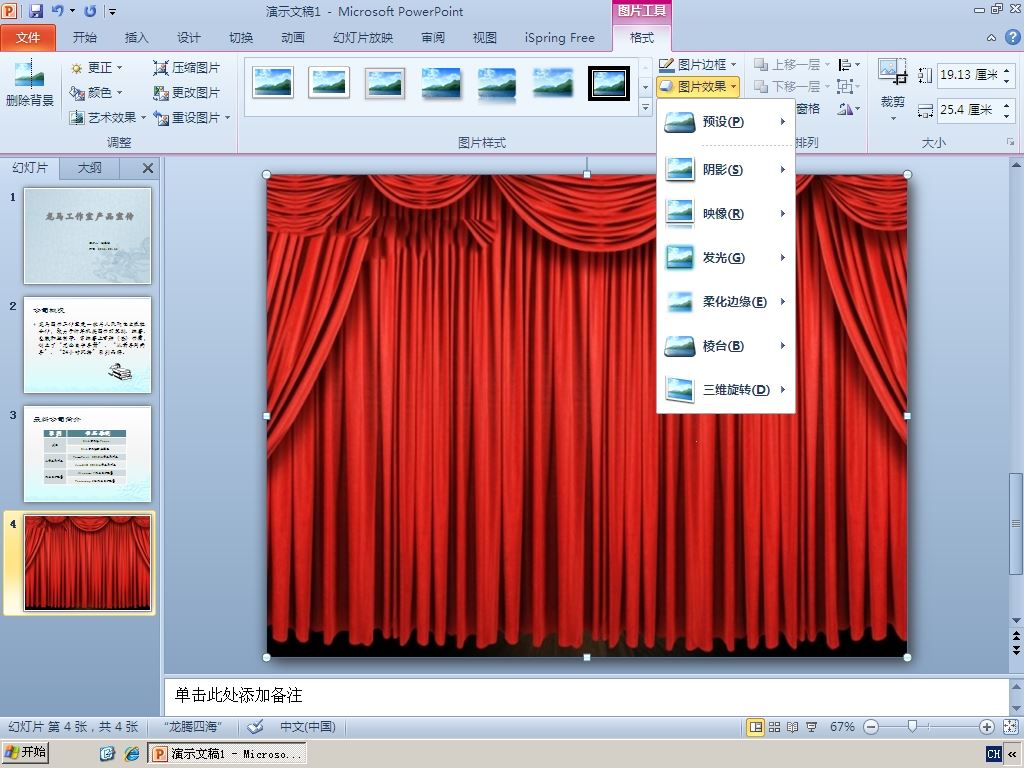The height and width of the screenshot is (768, 1024).
Task: Switch to Reading view icon in status bar
Action: coord(793,727)
